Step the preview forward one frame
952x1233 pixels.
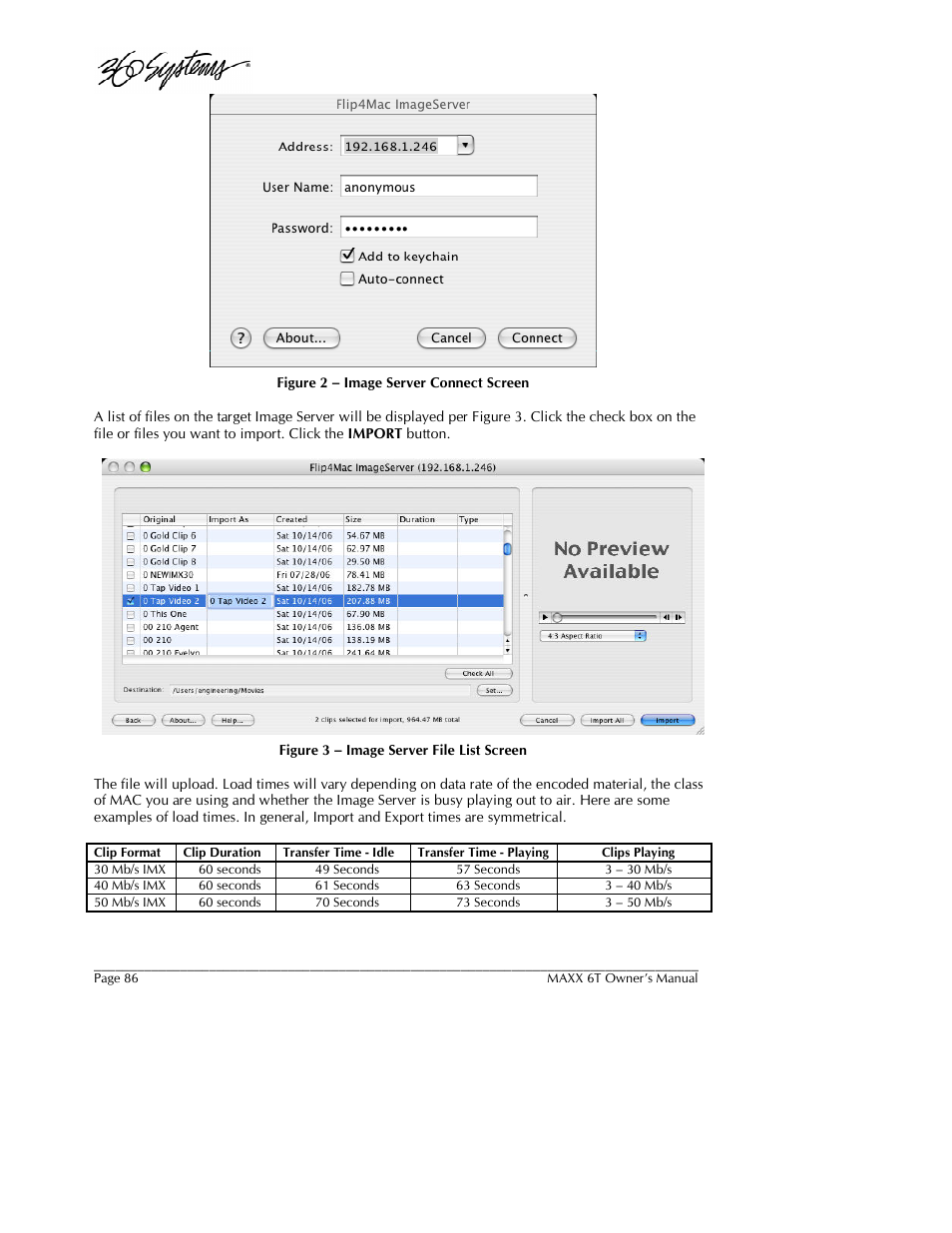[679, 617]
